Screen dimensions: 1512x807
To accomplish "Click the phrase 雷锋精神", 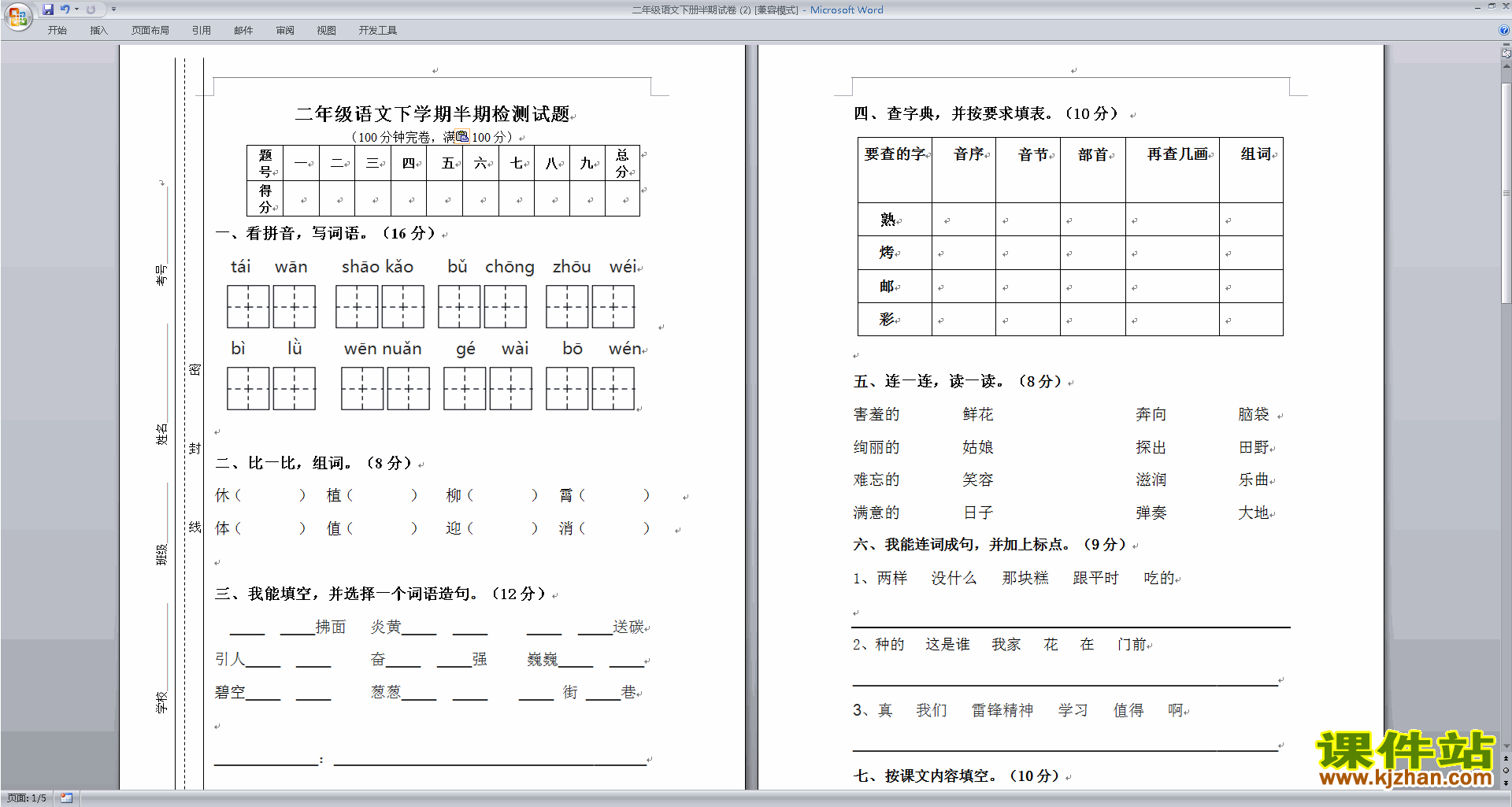I will point(1002,710).
